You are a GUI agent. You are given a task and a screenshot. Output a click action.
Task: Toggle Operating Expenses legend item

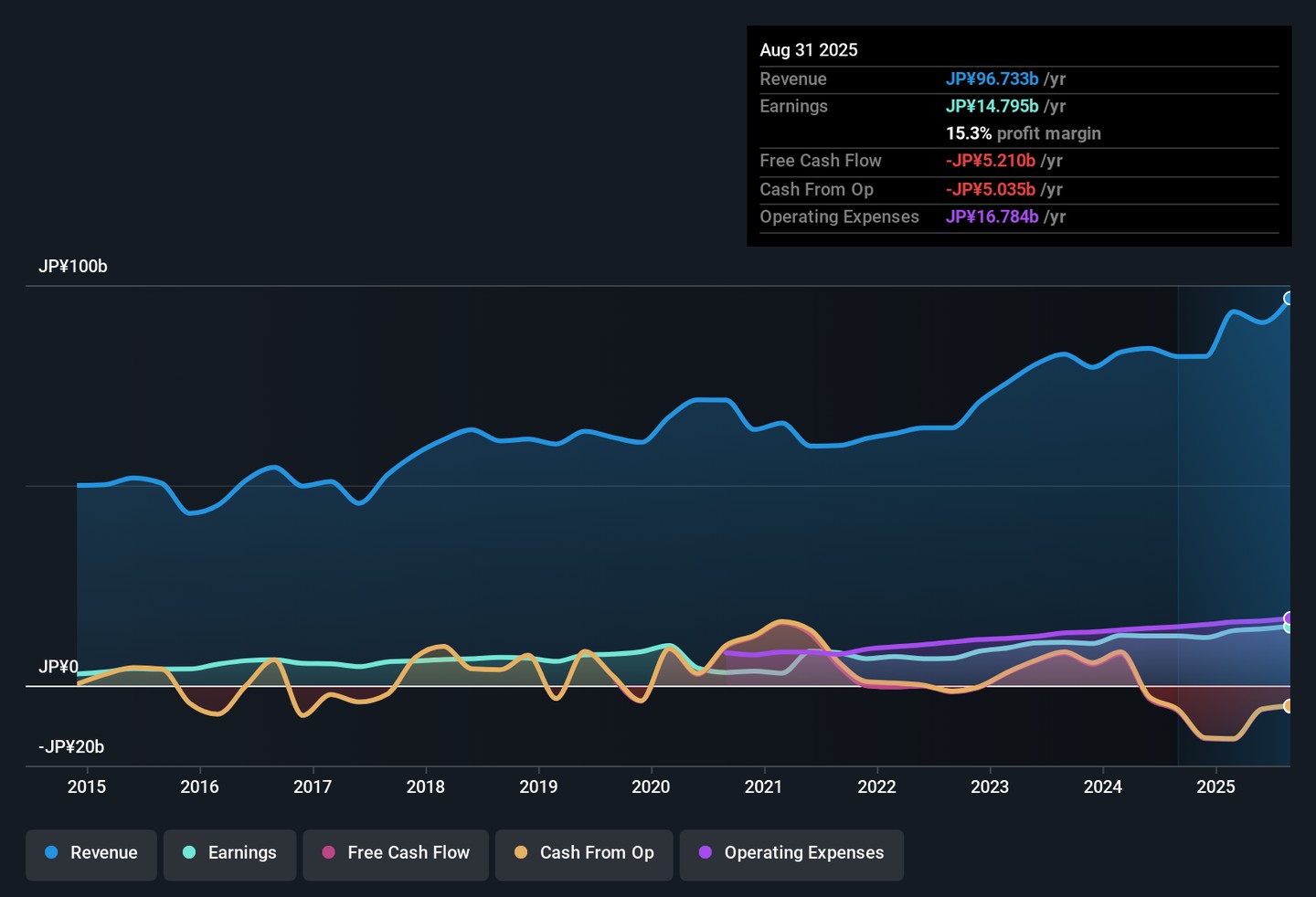(791, 854)
